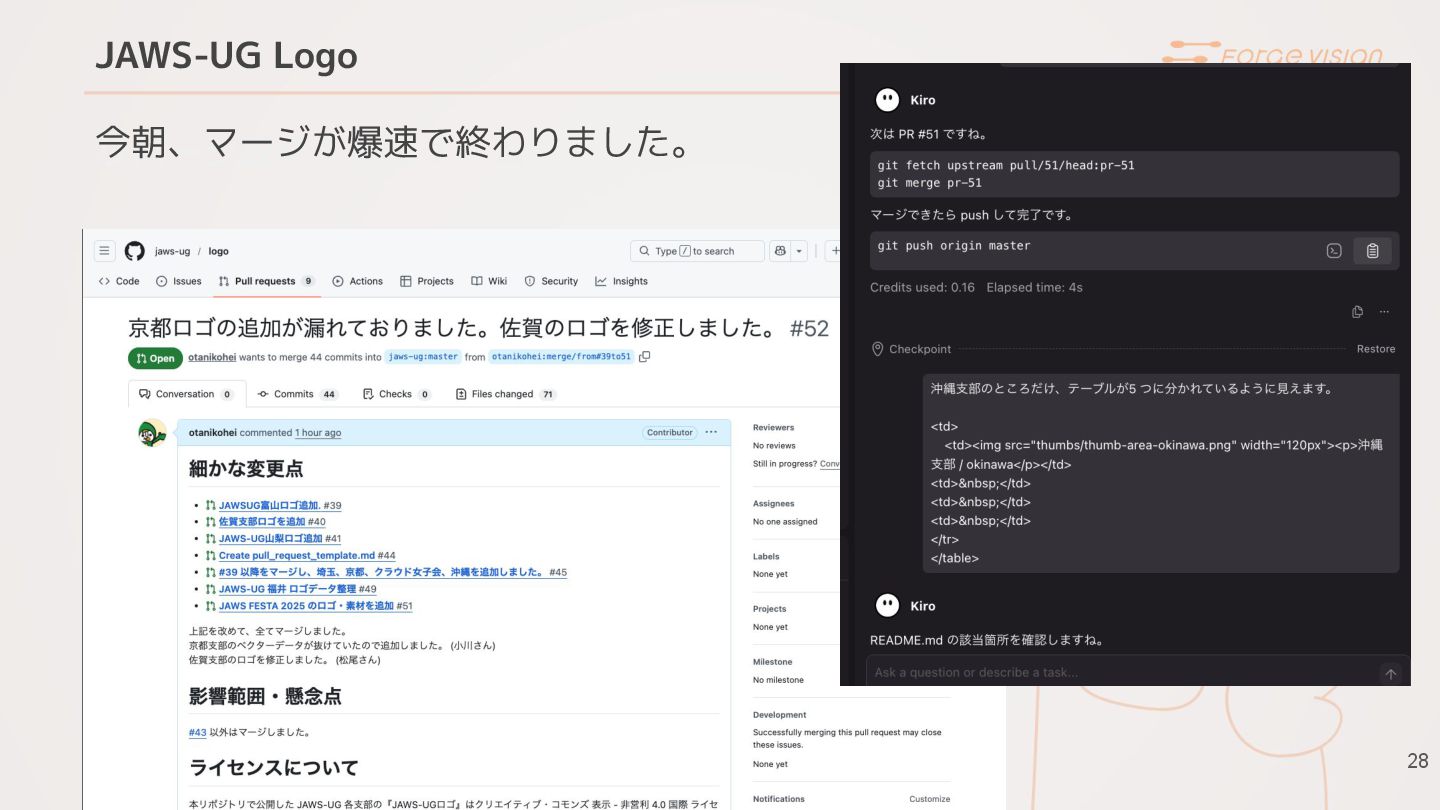The height and width of the screenshot is (810, 1440).
Task: Click the otanikohei avatar image
Action: pyautogui.click(x=152, y=433)
